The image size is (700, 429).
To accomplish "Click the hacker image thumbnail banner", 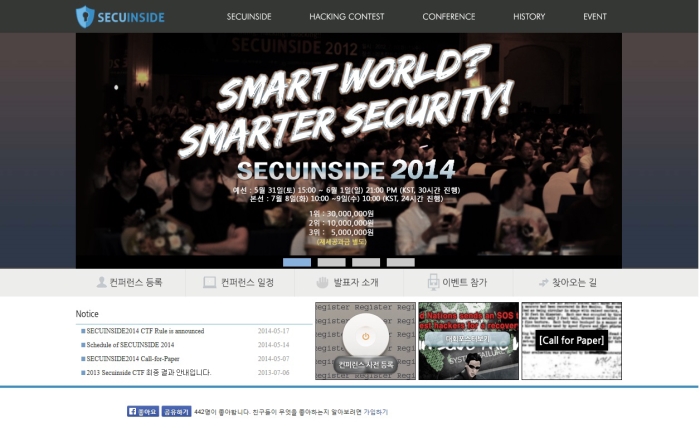I will pyautogui.click(x=468, y=341).
